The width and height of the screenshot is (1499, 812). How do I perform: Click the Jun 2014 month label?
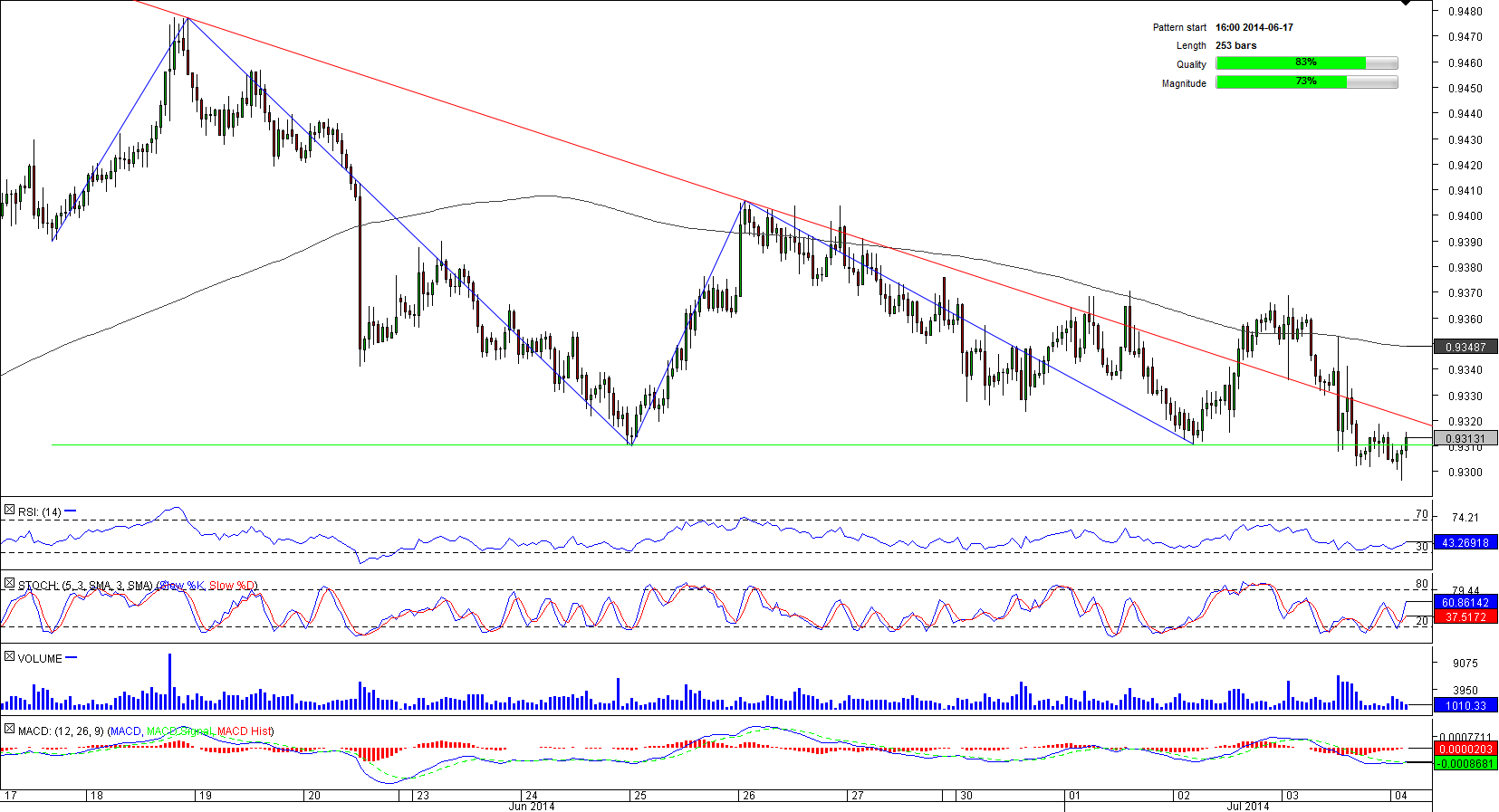(x=532, y=806)
